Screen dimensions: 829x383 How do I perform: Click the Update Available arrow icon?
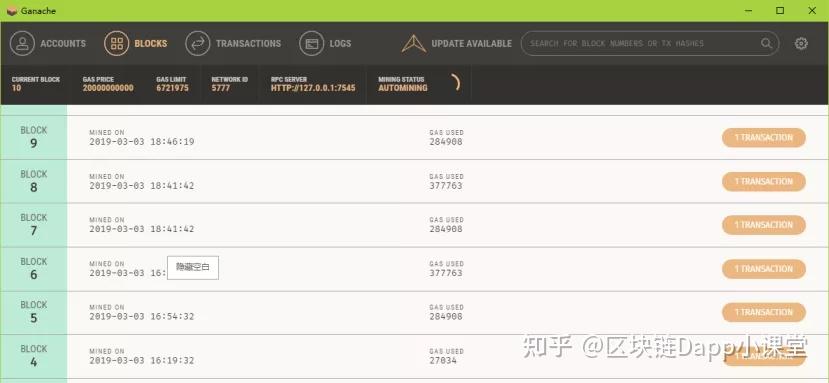tap(414, 43)
